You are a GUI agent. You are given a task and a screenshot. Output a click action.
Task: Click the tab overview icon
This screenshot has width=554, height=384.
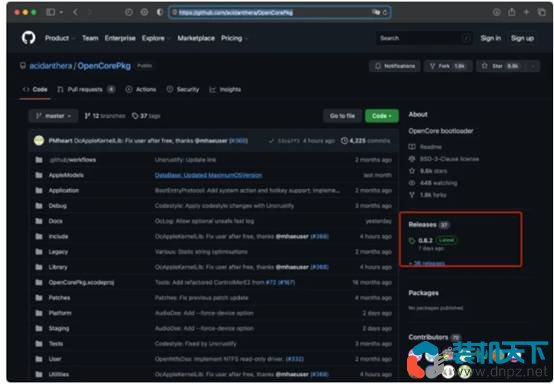click(541, 12)
